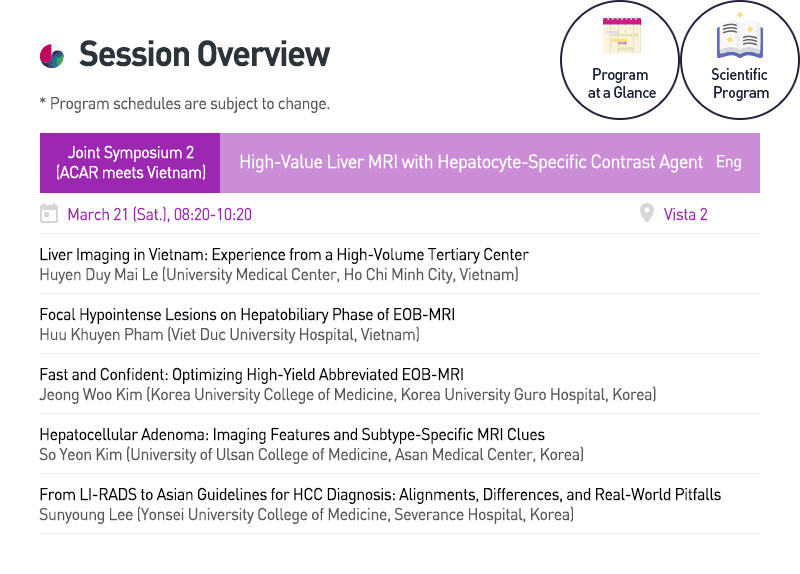Click the location pin icon near Vista 2
The image size is (800, 574).
pos(646,214)
